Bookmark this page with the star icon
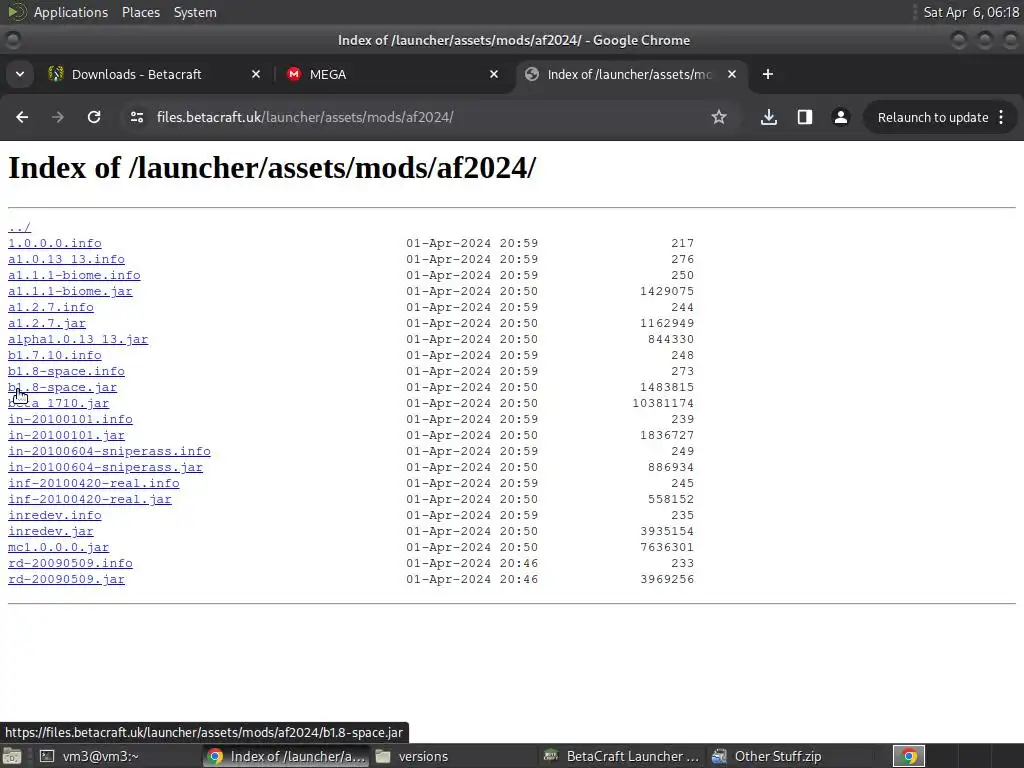Image resolution: width=1024 pixels, height=768 pixels. click(x=719, y=117)
